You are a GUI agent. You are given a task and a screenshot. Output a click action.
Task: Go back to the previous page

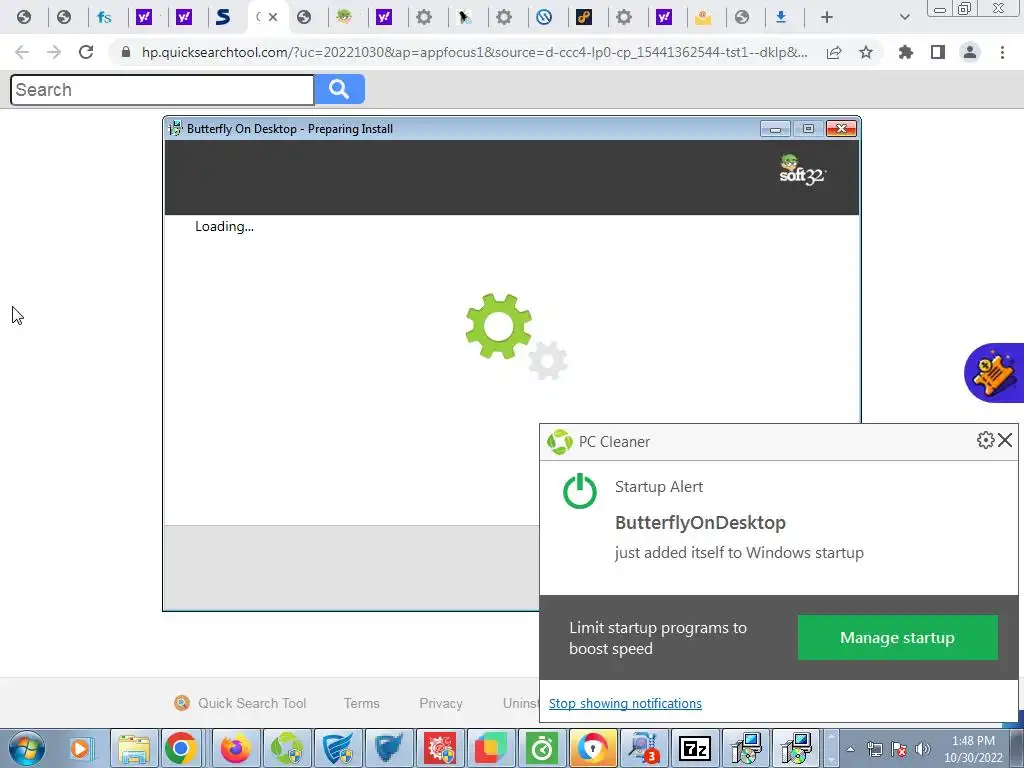(22, 52)
